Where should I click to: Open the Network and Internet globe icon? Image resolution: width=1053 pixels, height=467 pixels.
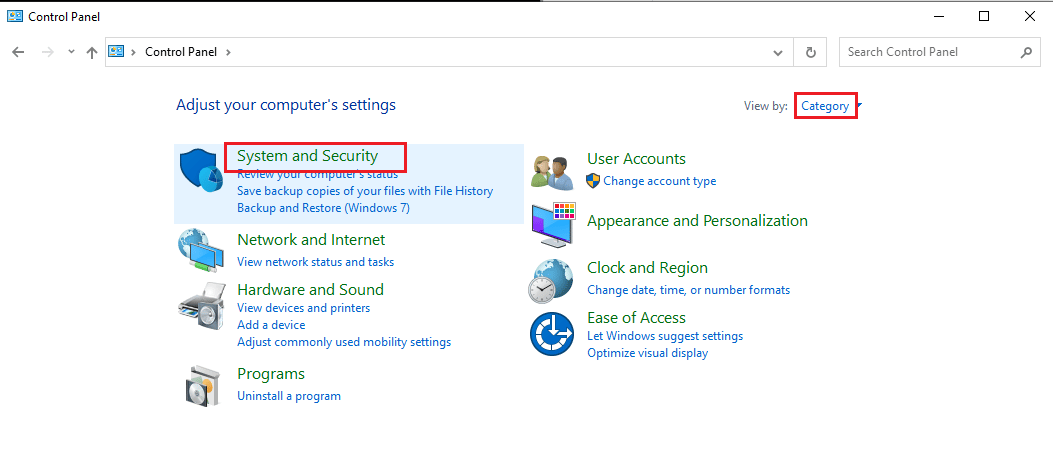coord(201,250)
